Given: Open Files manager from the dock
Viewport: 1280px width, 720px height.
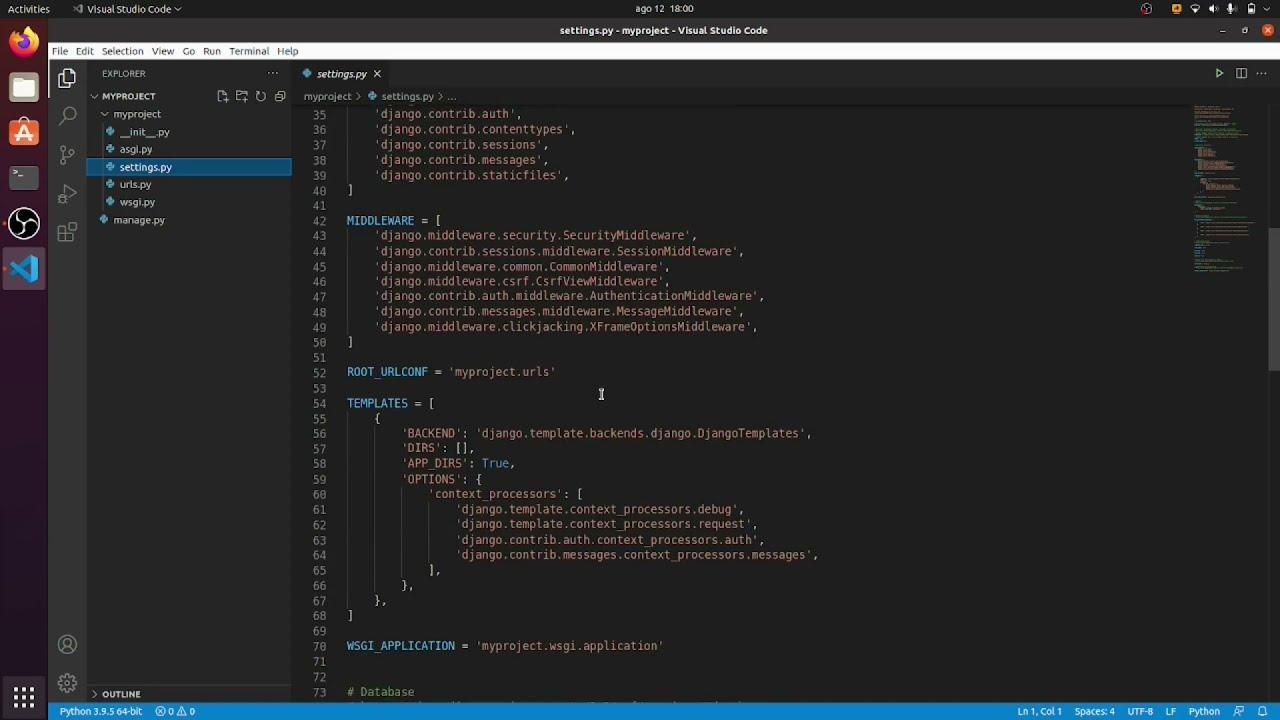Looking at the screenshot, I should (x=24, y=88).
